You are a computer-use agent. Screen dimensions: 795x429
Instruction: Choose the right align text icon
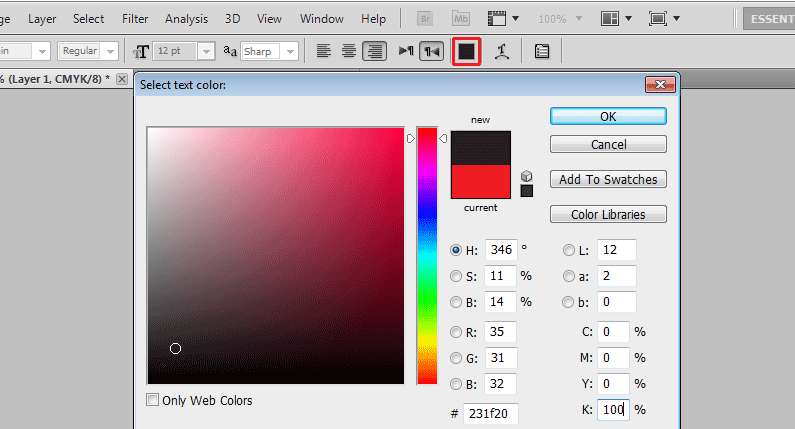(375, 51)
